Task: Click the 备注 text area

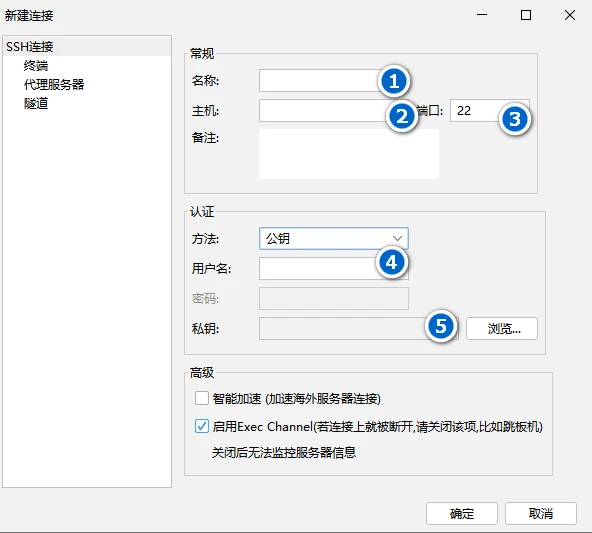Action: click(x=349, y=154)
